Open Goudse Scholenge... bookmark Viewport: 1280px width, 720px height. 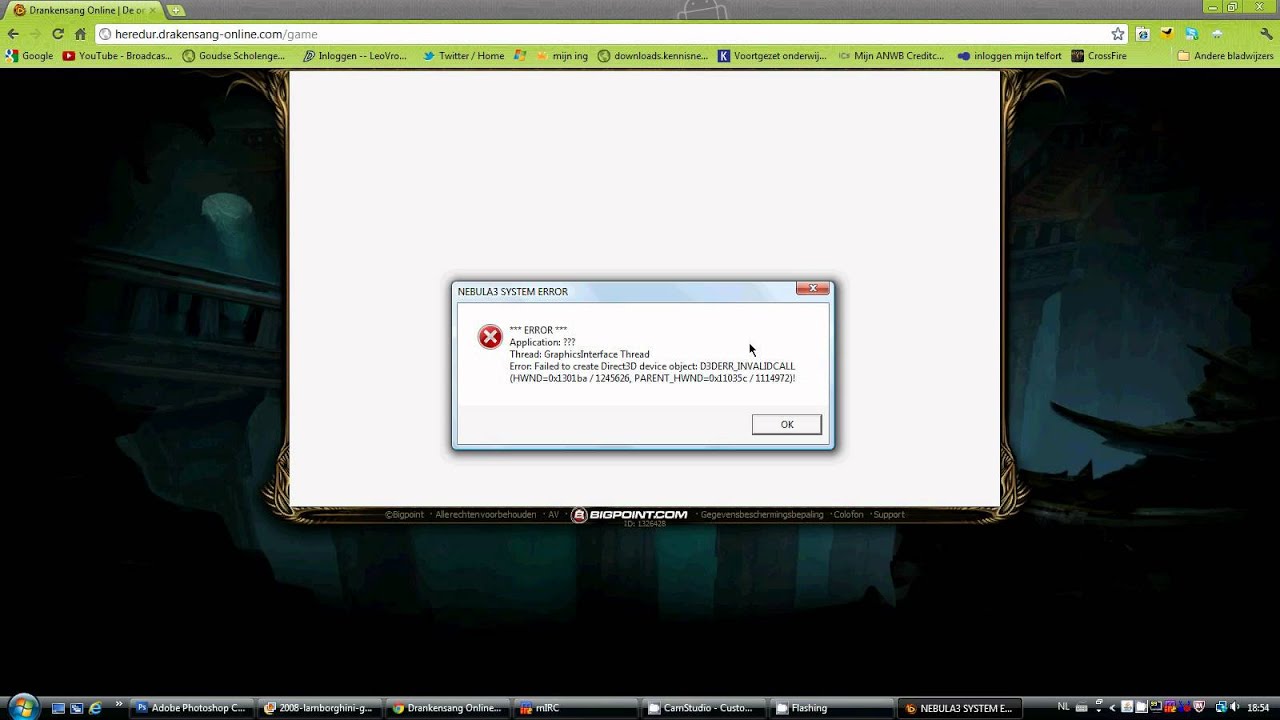click(233, 56)
